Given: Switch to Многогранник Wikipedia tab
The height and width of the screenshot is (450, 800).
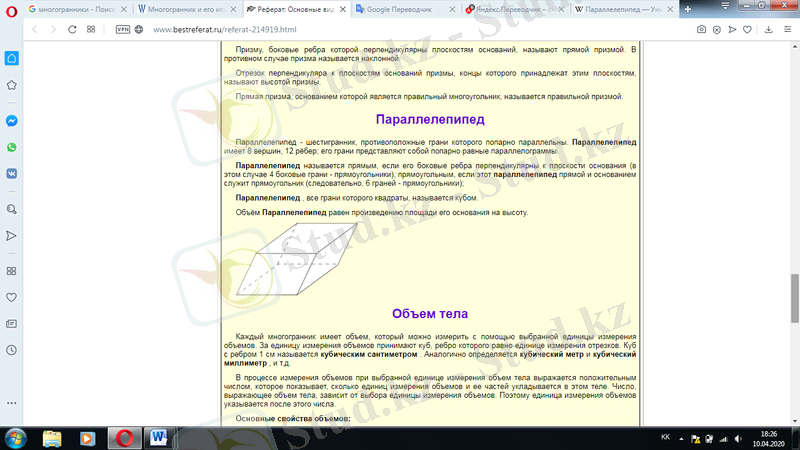Looking at the screenshot, I should (187, 9).
